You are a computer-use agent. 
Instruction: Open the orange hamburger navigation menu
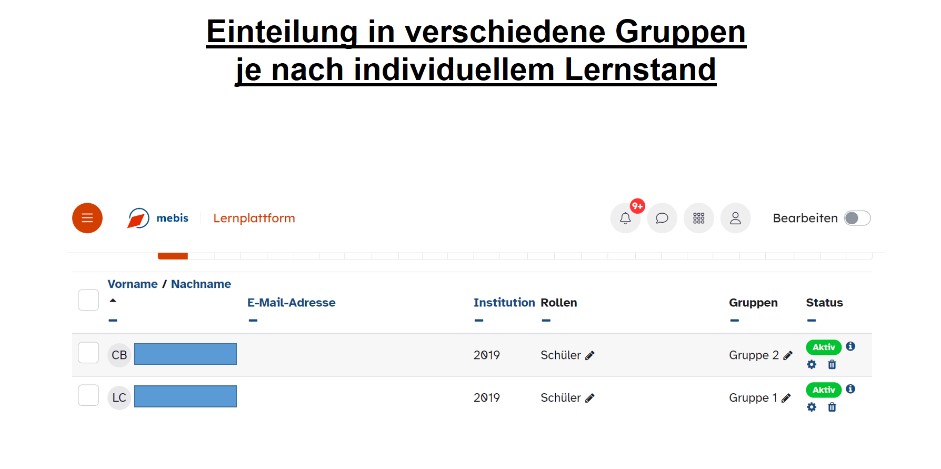(87, 218)
